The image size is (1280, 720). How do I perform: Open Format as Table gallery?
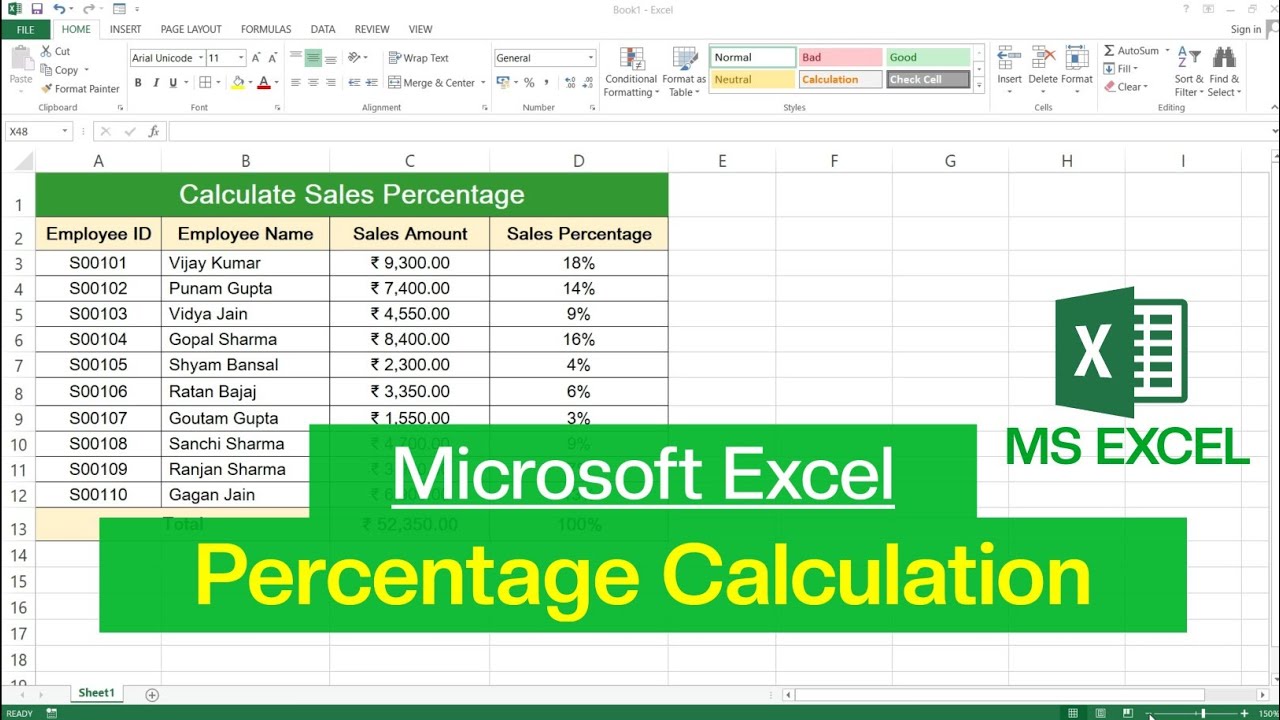pyautogui.click(x=684, y=72)
